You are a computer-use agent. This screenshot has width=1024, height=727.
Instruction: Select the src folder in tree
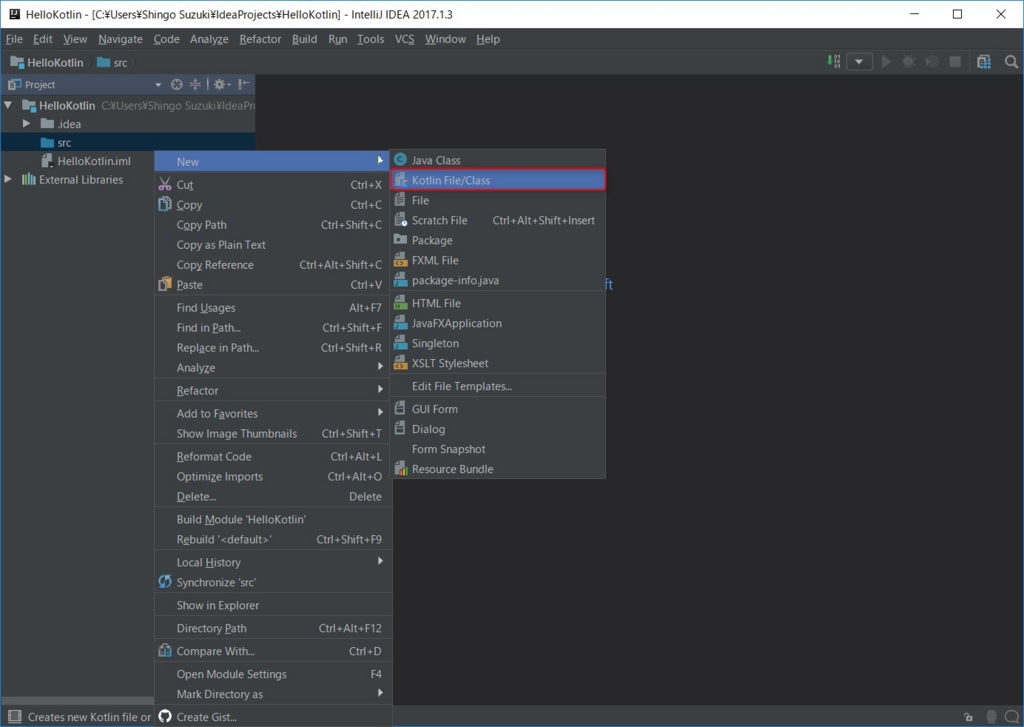pos(128,142)
